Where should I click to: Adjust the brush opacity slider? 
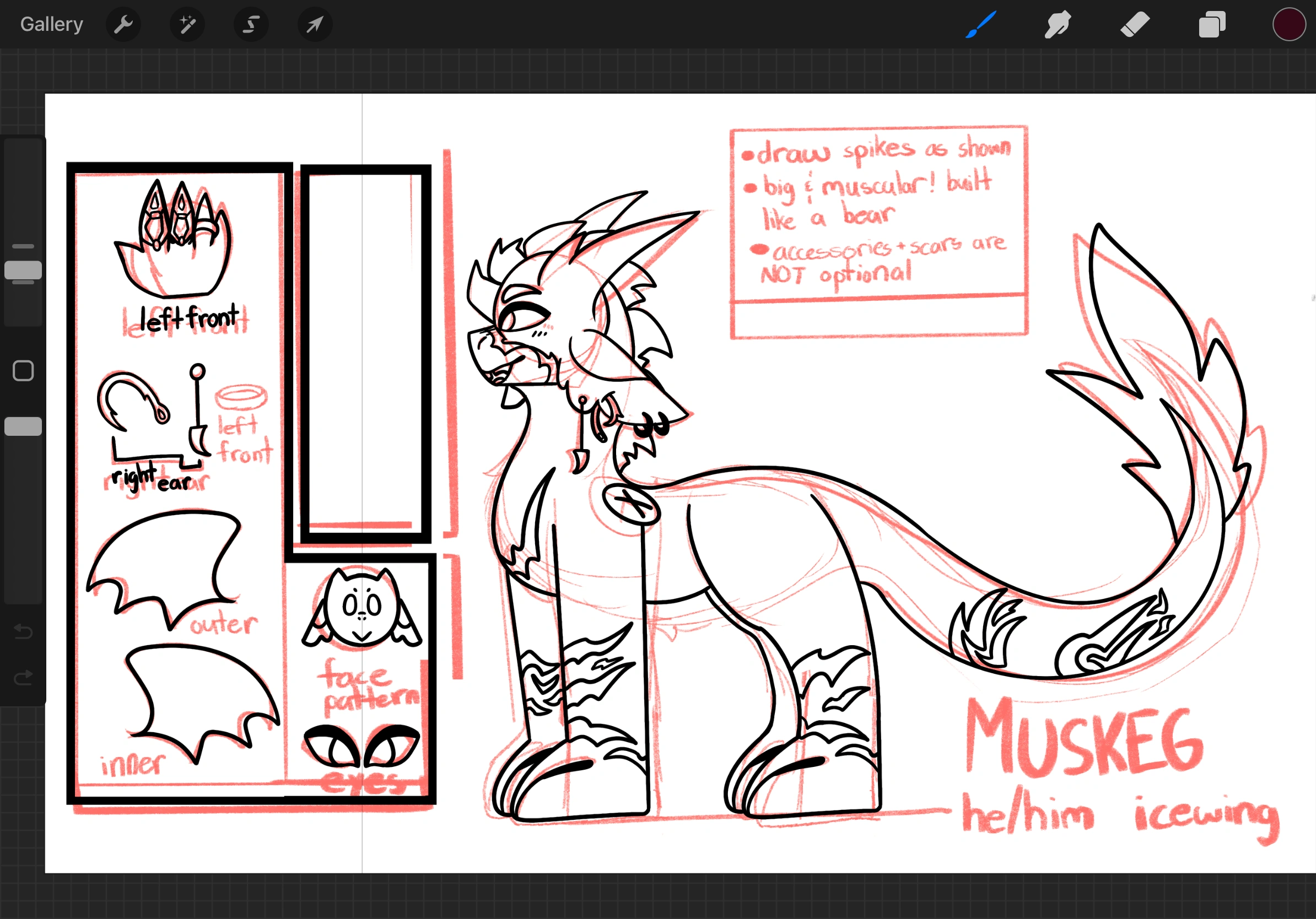coord(23,426)
